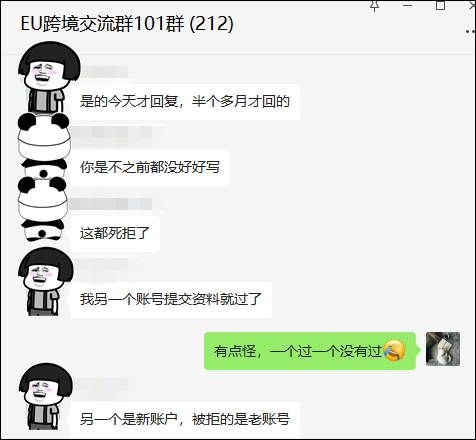Open the panda avatar beside 你是不之前都没好好写
The image size is (476, 440).
click(43, 146)
